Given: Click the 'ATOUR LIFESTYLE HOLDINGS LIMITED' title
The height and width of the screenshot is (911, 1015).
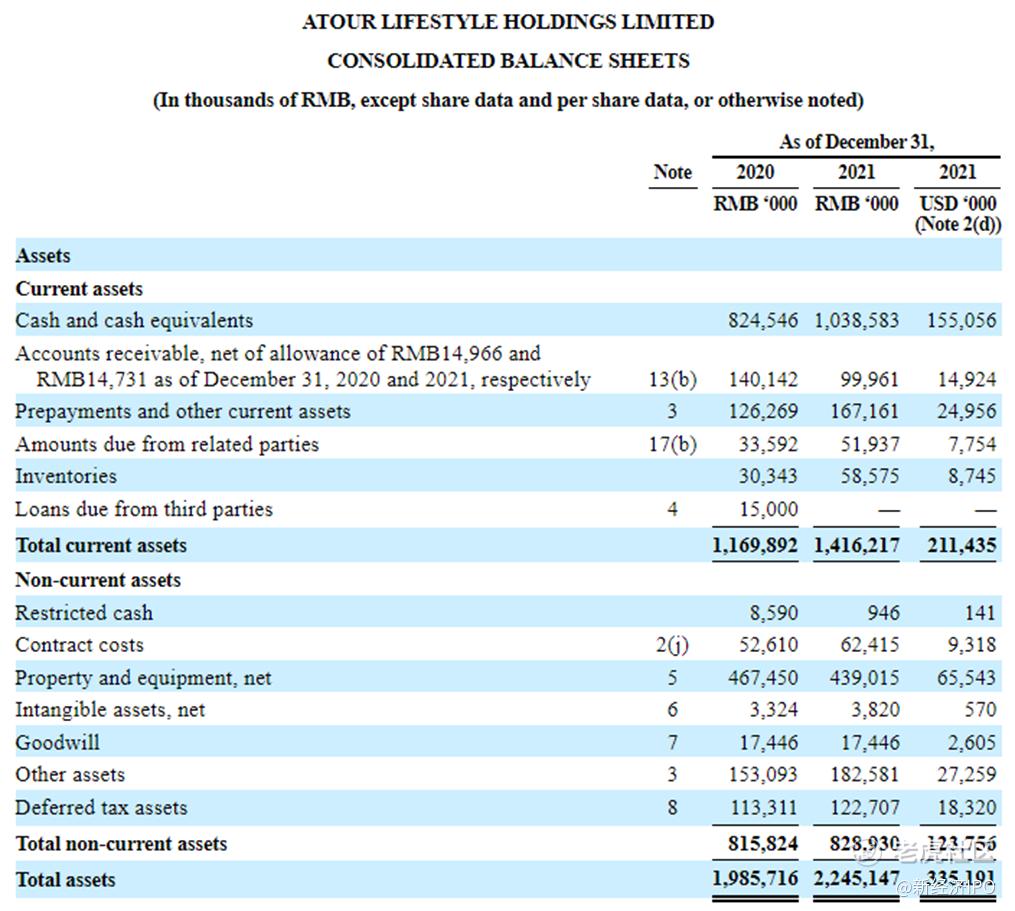Looking at the screenshot, I should [508, 22].
